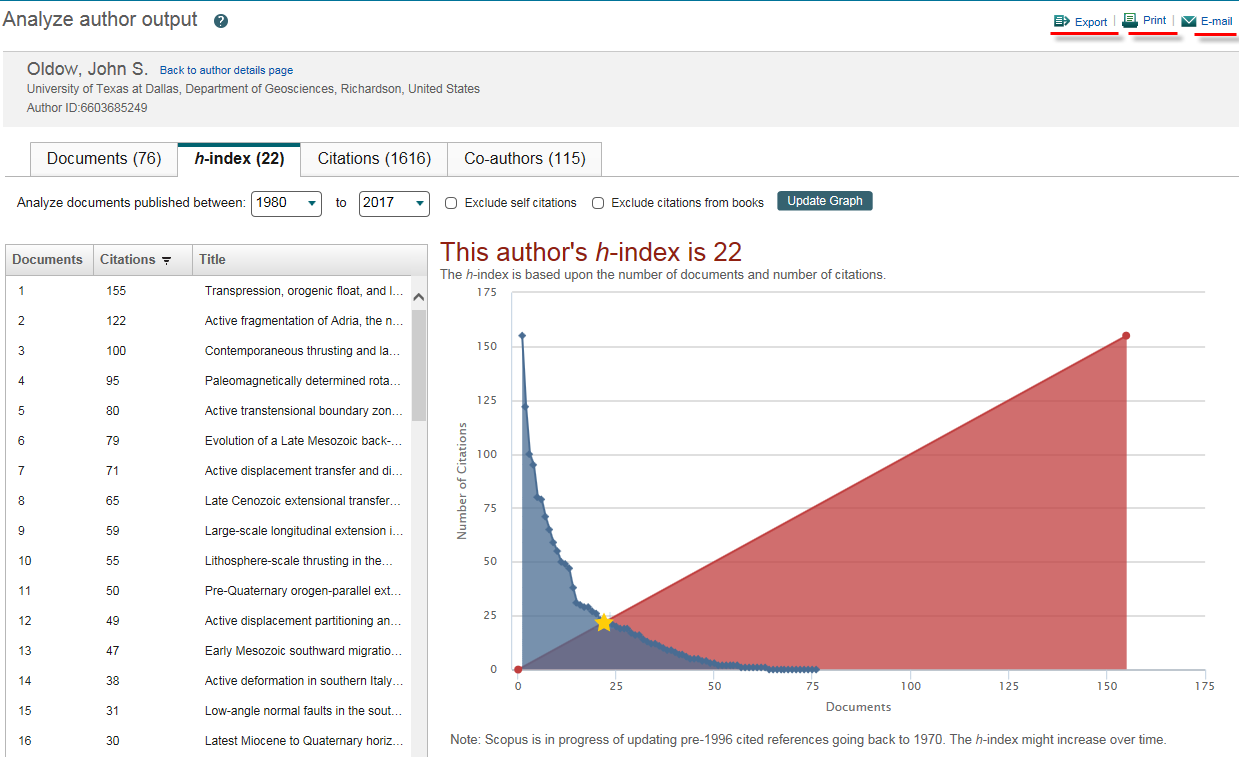The image size is (1239, 757).
Task: Click the Print icon
Action: [1130, 20]
